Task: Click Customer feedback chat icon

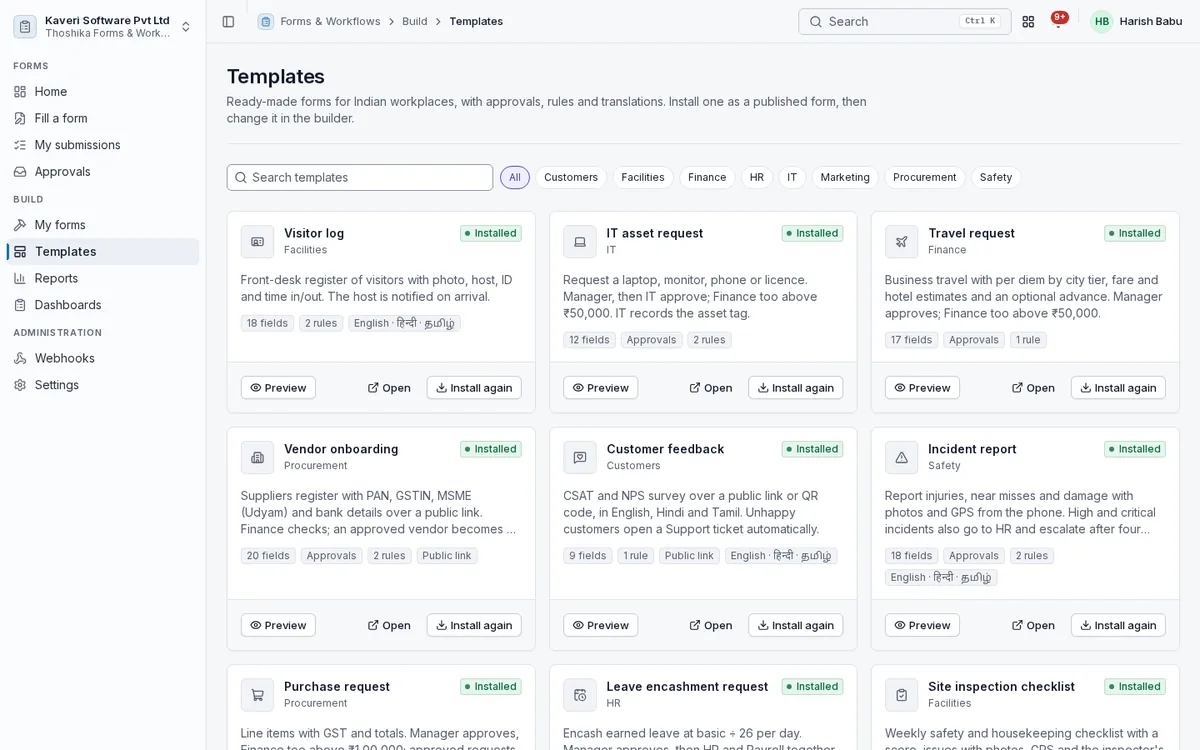Action: click(x=580, y=457)
